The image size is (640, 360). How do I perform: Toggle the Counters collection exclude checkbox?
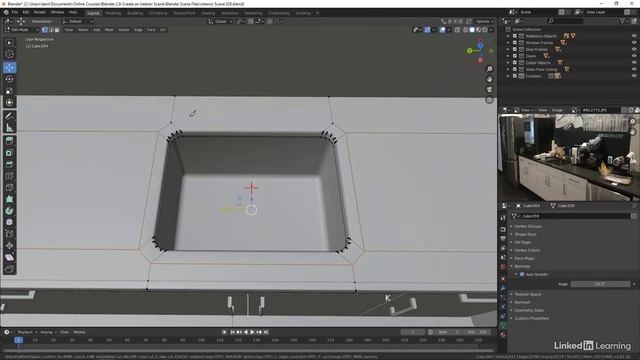[515, 76]
